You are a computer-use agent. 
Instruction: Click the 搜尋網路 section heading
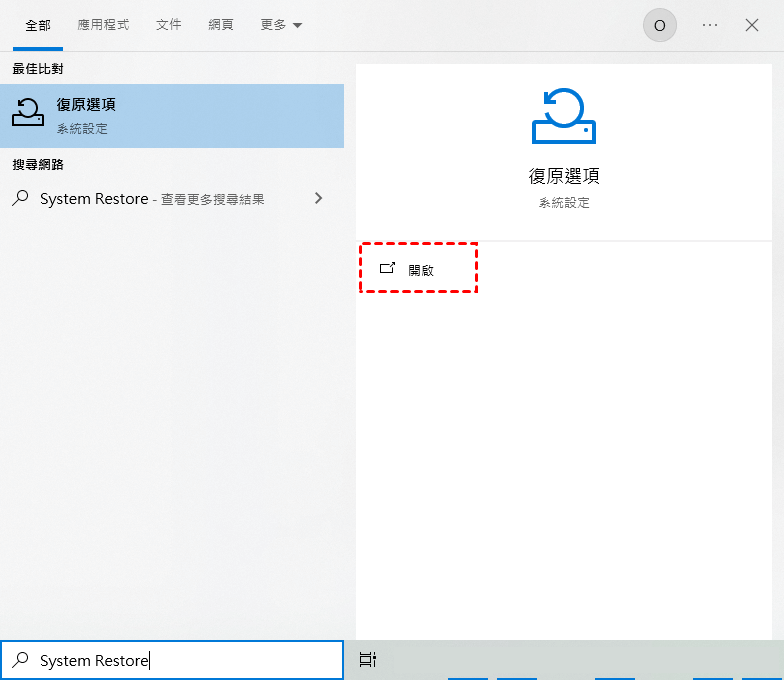[x=38, y=164]
